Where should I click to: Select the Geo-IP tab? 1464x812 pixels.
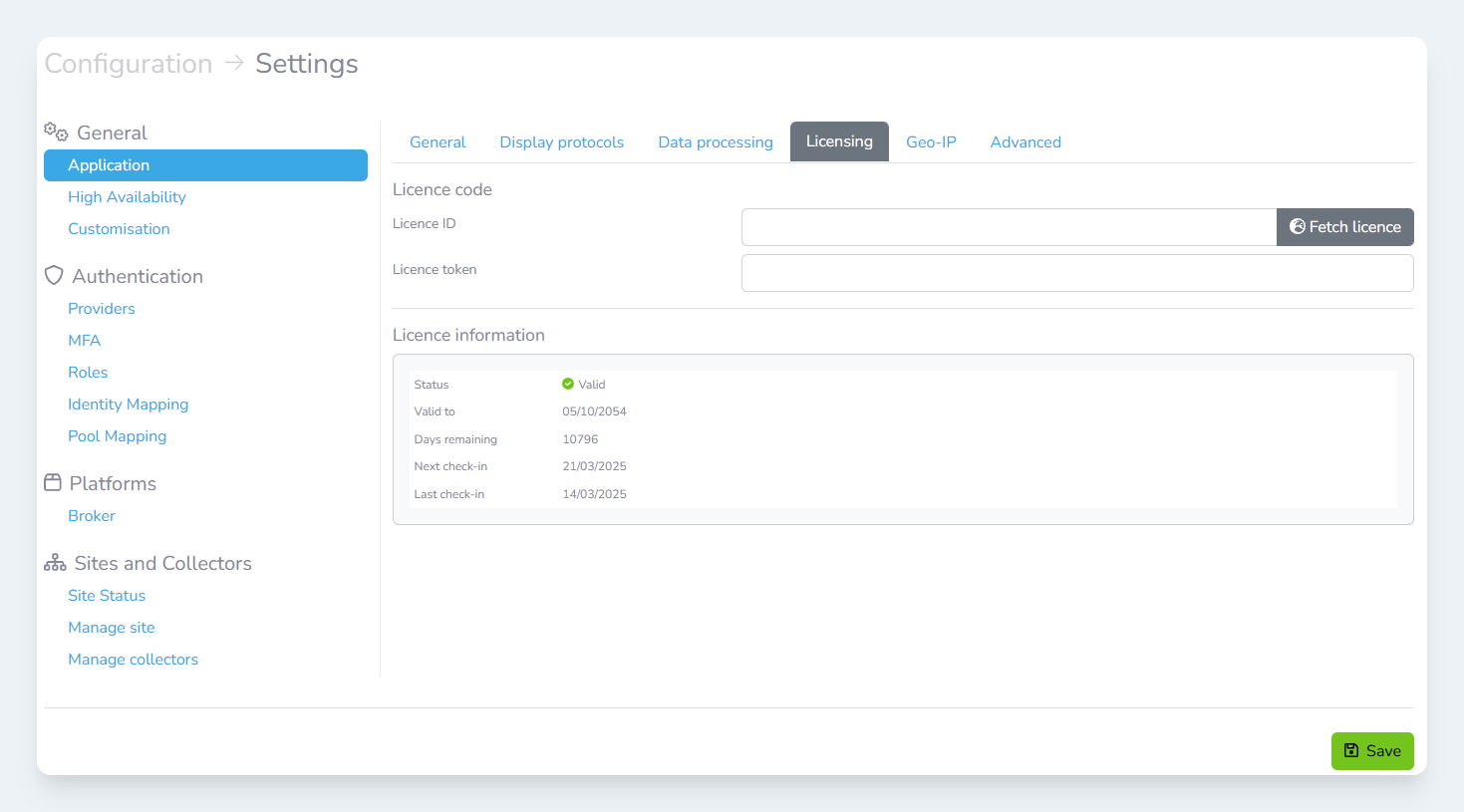(931, 142)
